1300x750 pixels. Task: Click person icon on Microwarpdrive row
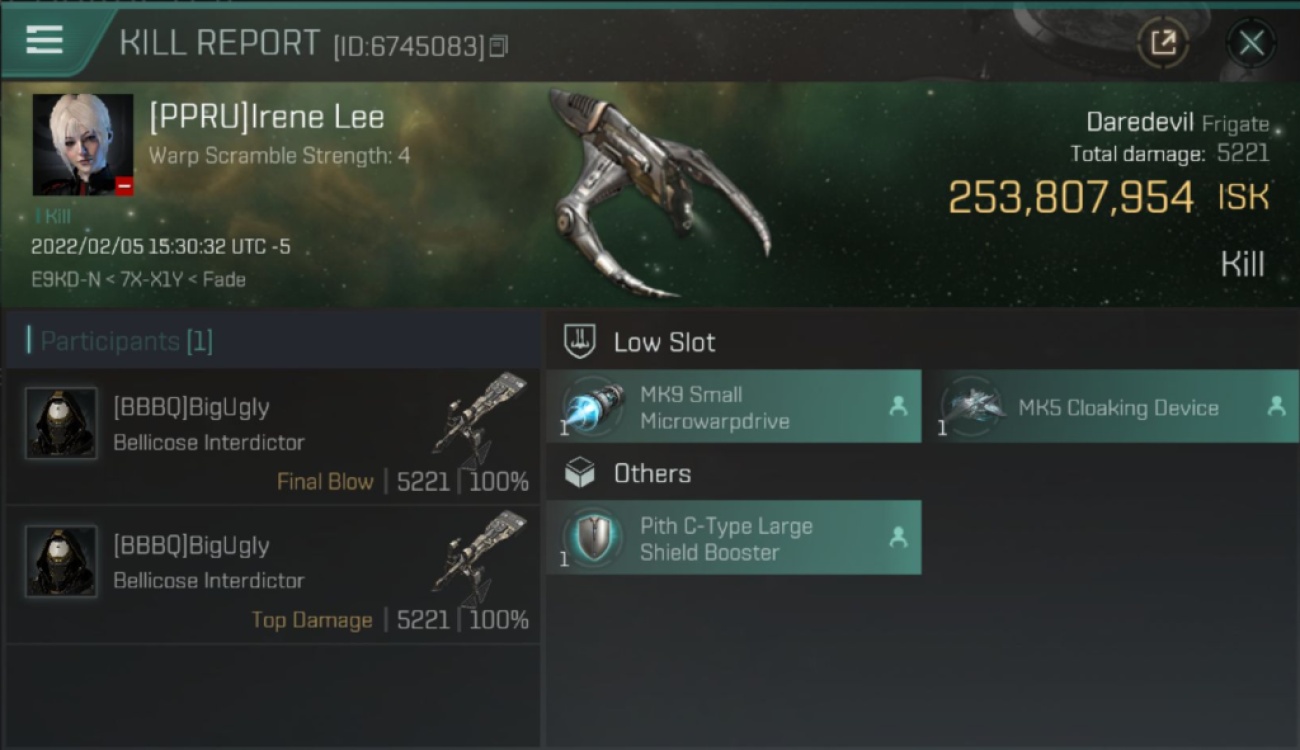[x=898, y=406]
